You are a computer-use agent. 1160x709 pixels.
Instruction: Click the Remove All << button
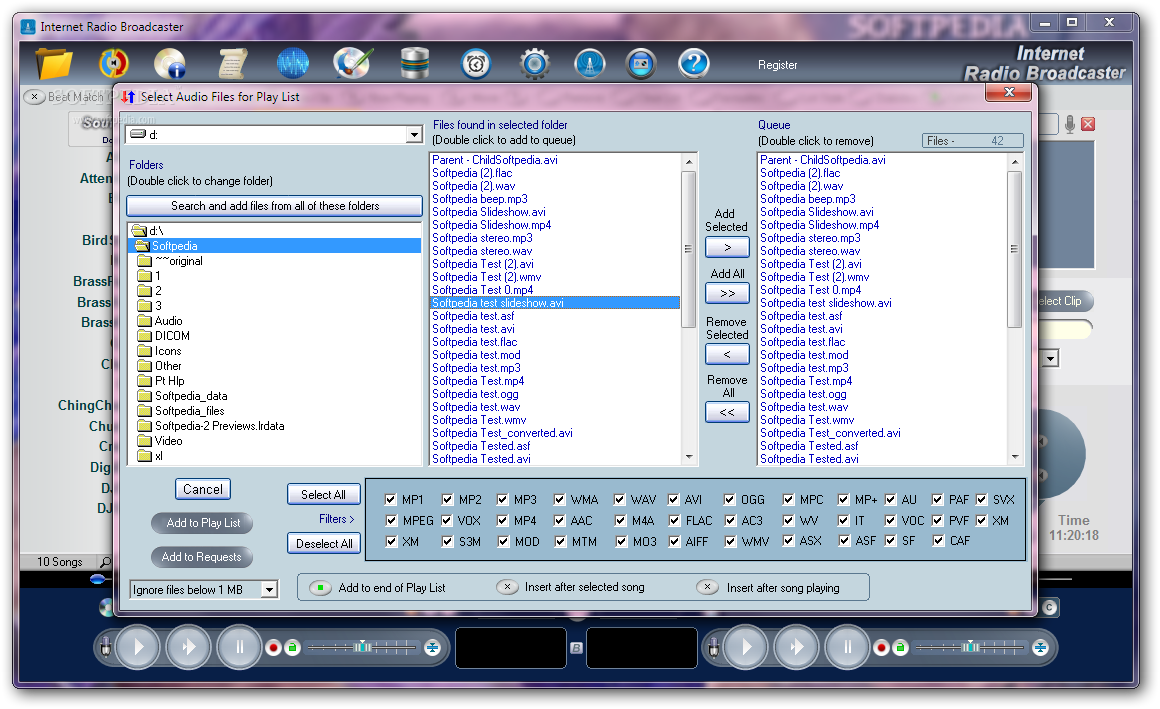tap(727, 412)
